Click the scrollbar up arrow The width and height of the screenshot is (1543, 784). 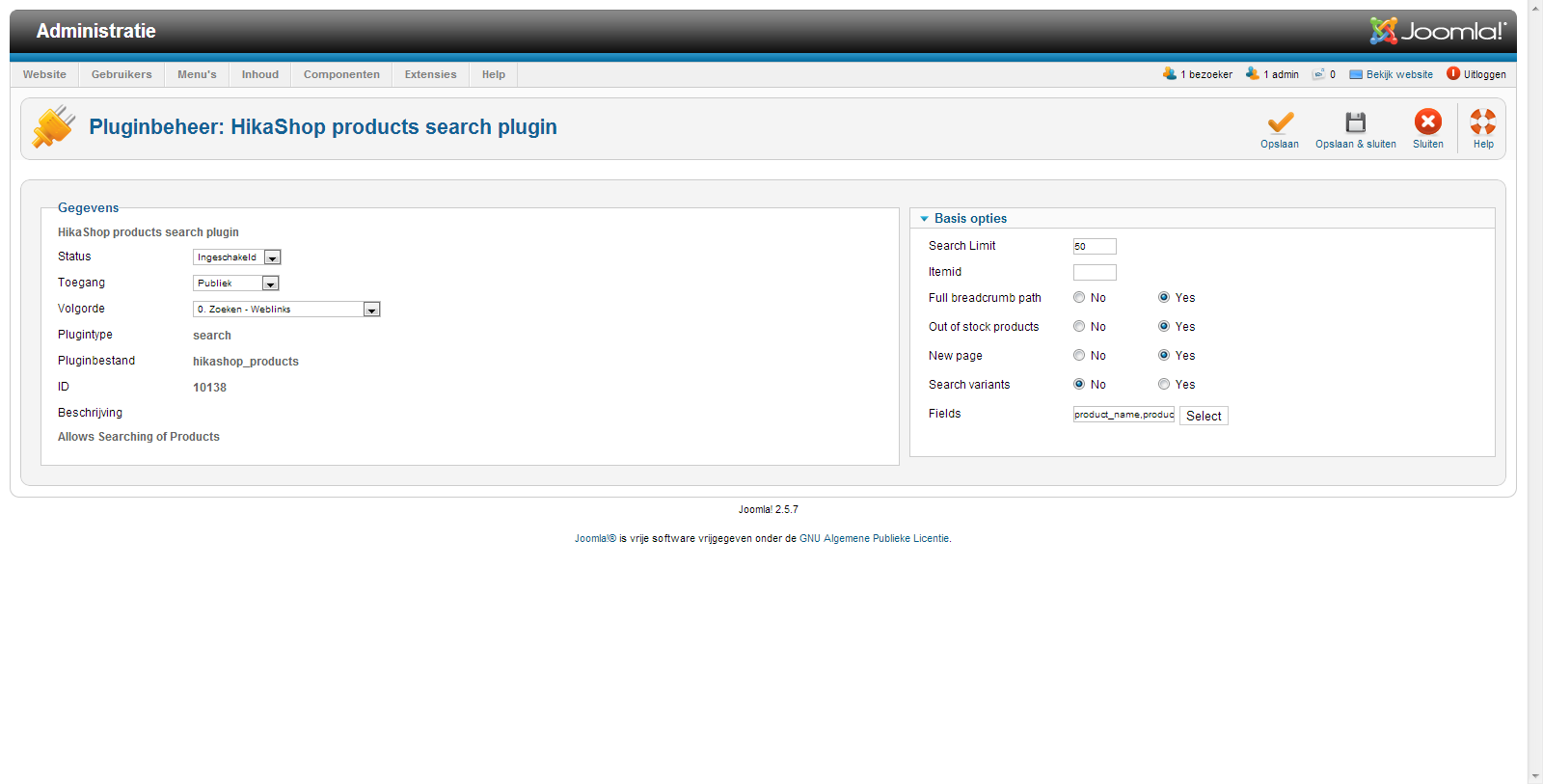click(1535, 8)
